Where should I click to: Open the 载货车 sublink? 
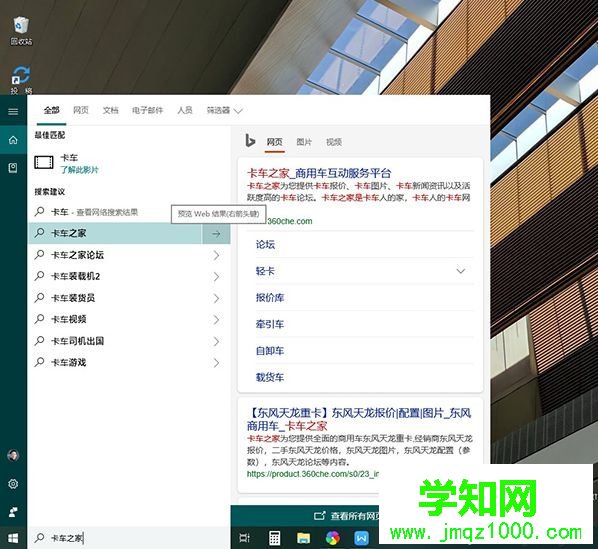(270, 377)
